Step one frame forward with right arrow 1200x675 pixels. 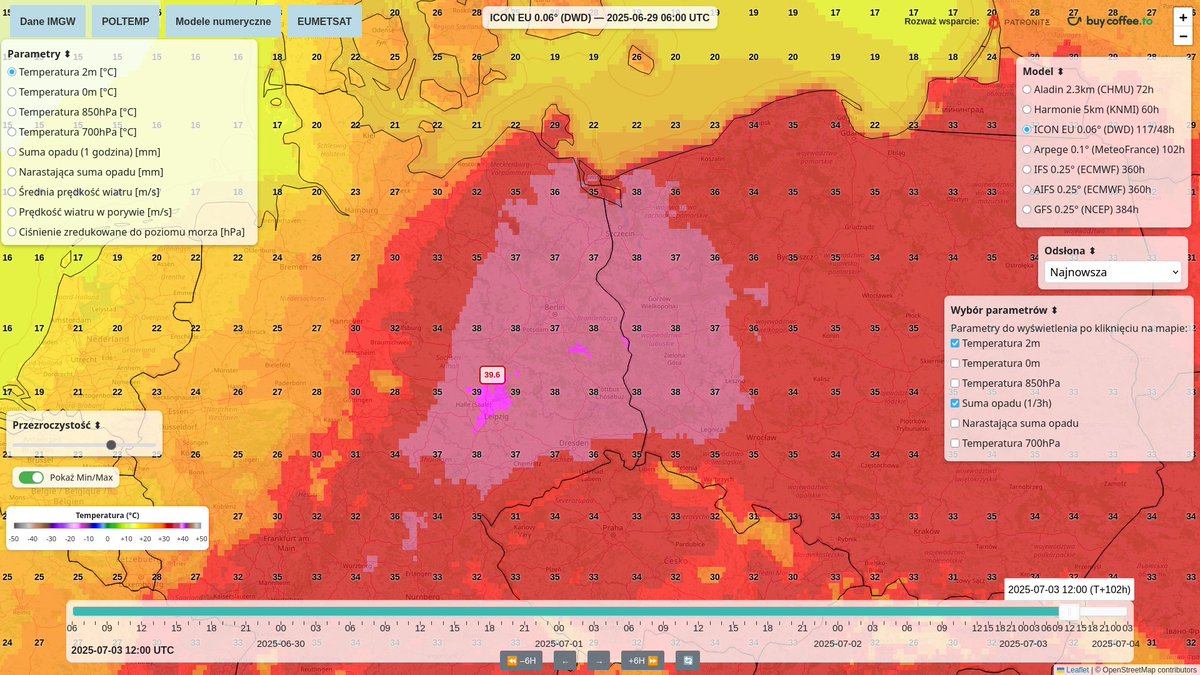(598, 660)
